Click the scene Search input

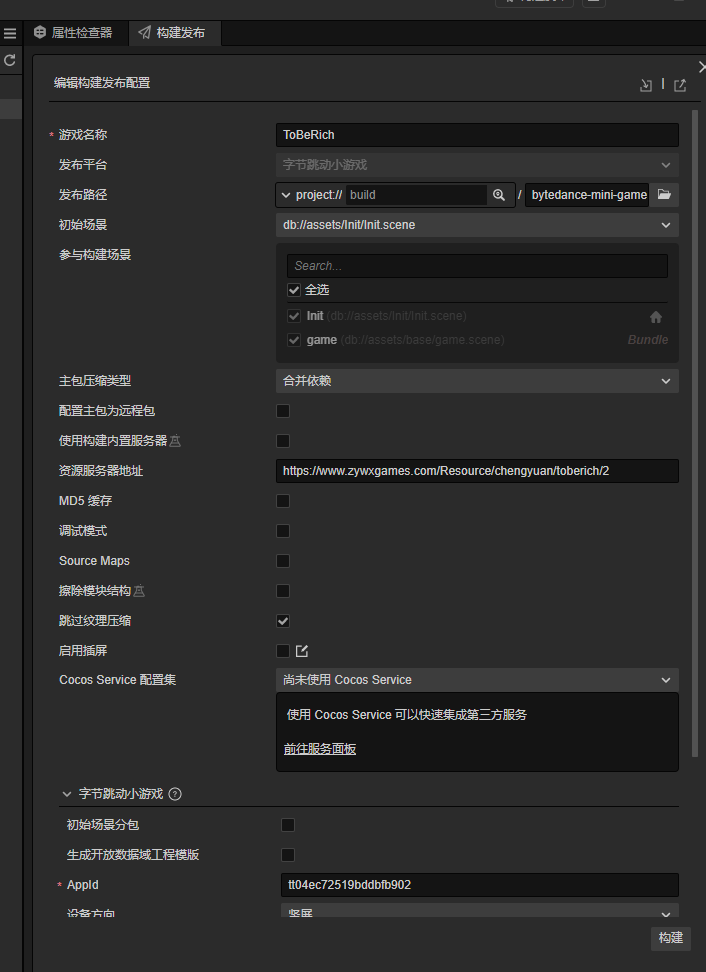click(x=477, y=266)
